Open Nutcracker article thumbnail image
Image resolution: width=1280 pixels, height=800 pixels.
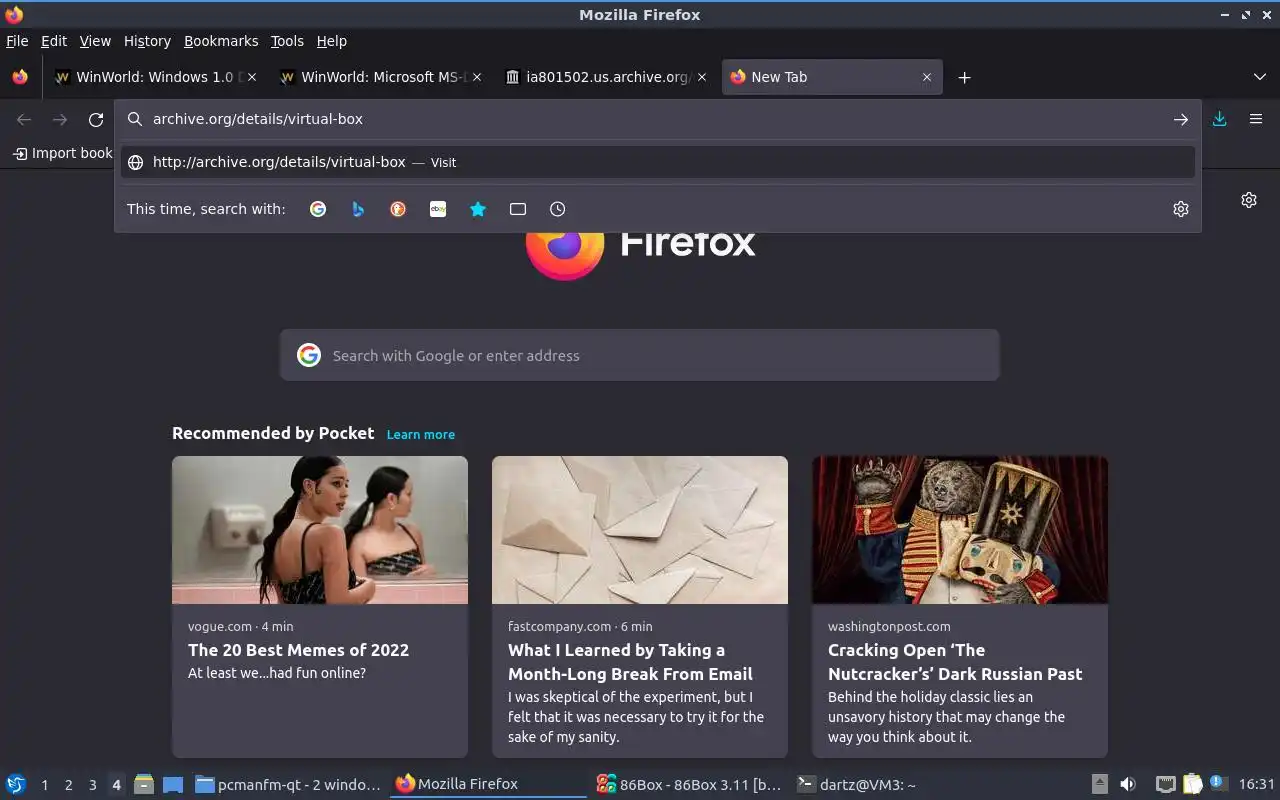click(960, 530)
